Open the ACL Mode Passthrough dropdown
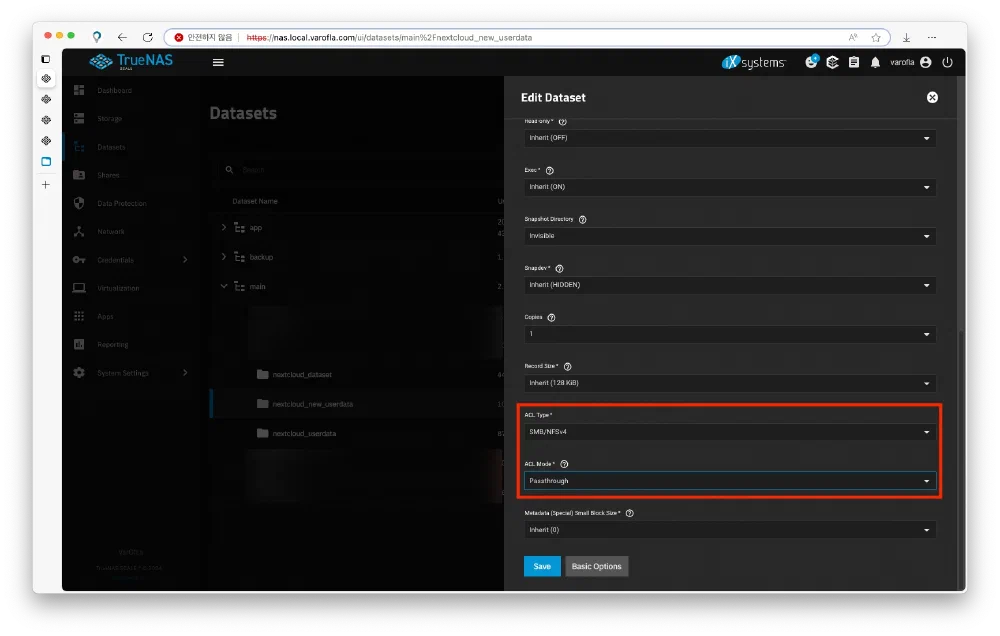The width and height of the screenshot is (1000, 636). point(730,481)
